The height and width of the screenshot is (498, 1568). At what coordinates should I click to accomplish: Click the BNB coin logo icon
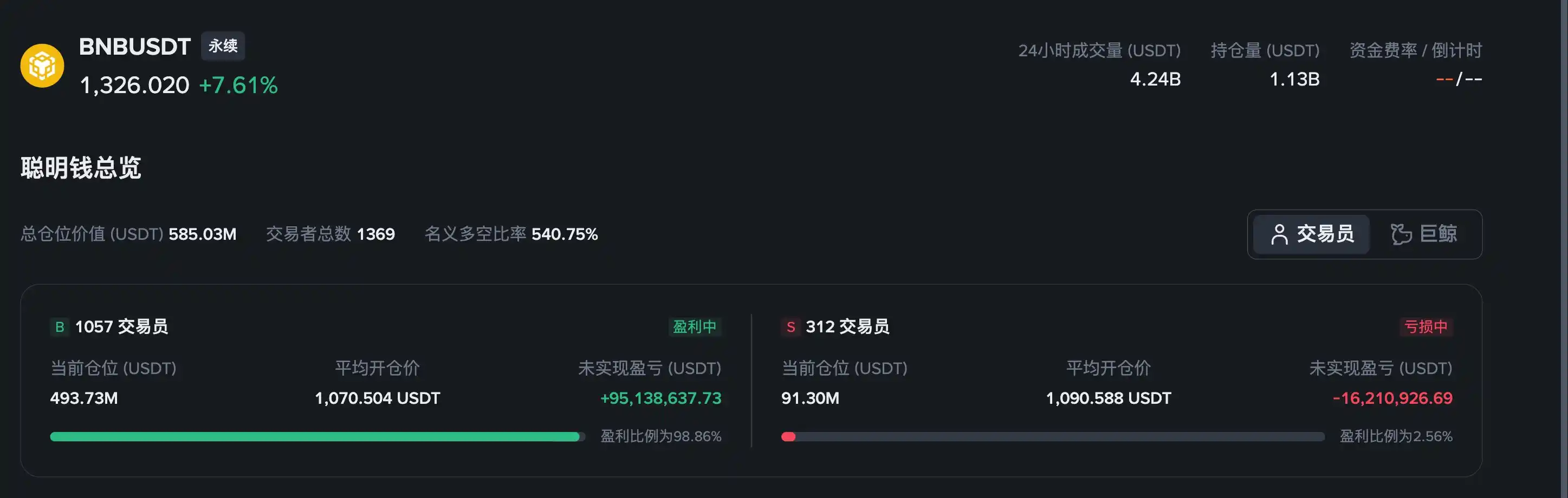coord(42,65)
